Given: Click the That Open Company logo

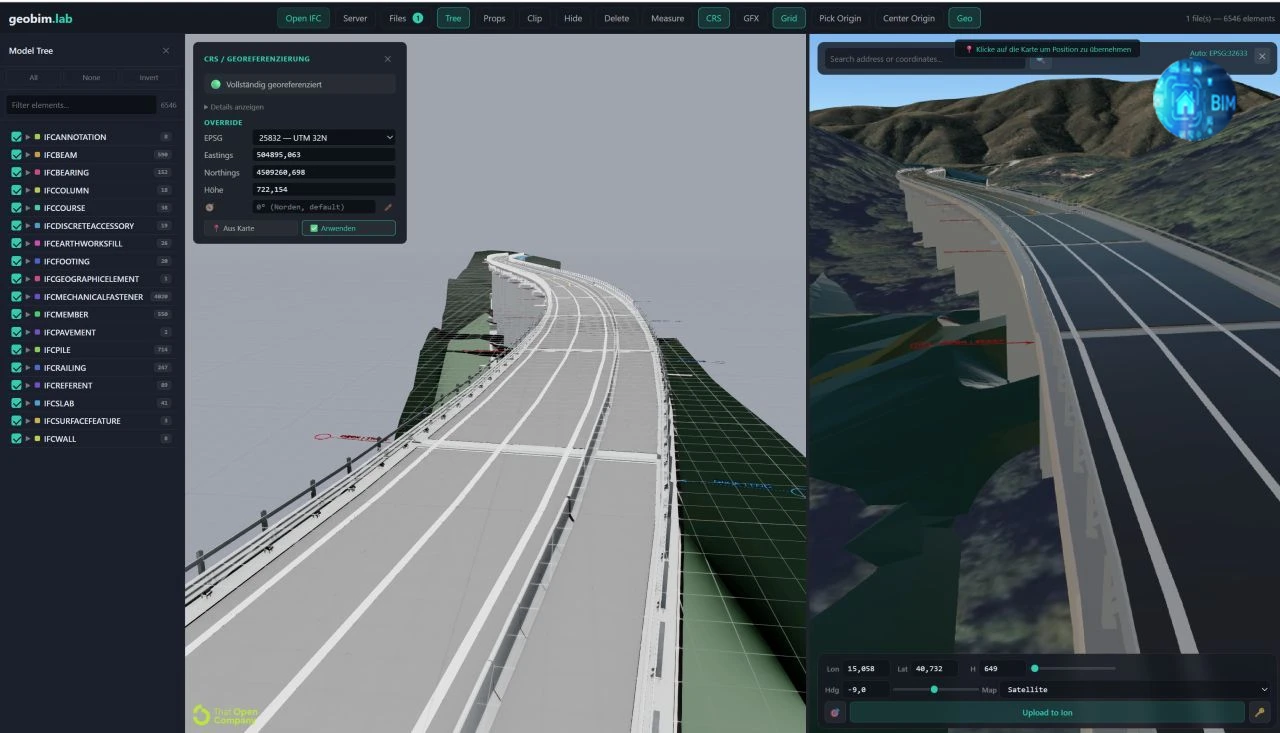Looking at the screenshot, I should pos(225,715).
